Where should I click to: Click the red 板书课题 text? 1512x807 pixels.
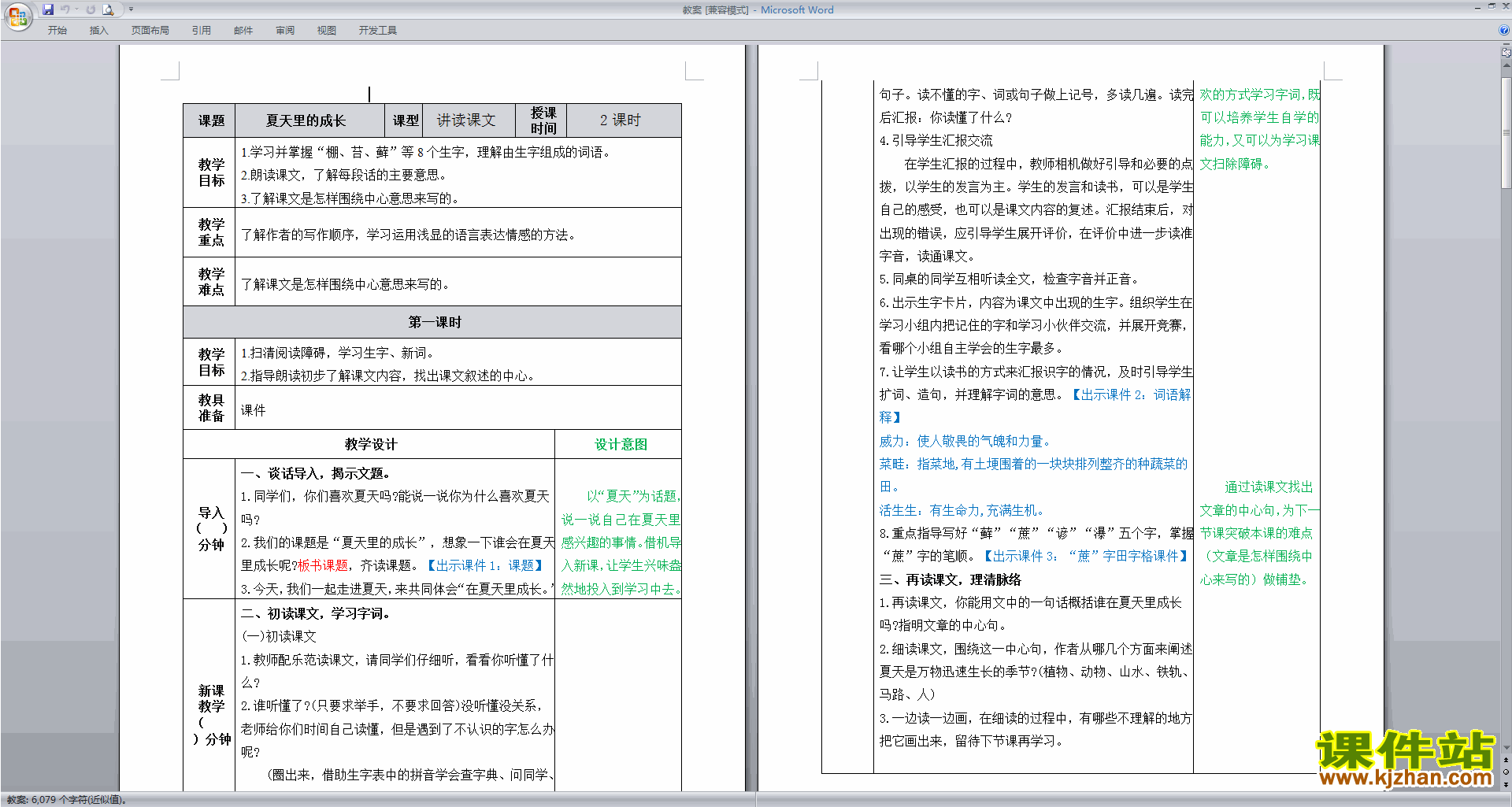point(323,565)
